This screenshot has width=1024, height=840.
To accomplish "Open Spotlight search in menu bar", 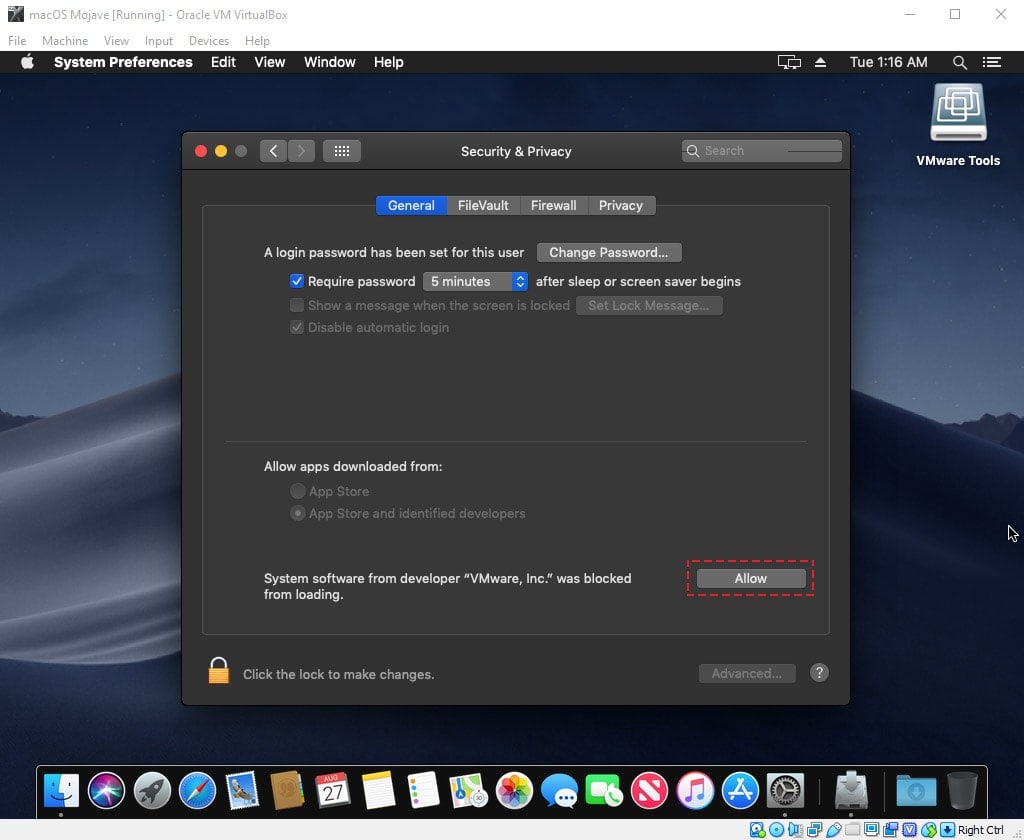I will pyautogui.click(x=959, y=62).
